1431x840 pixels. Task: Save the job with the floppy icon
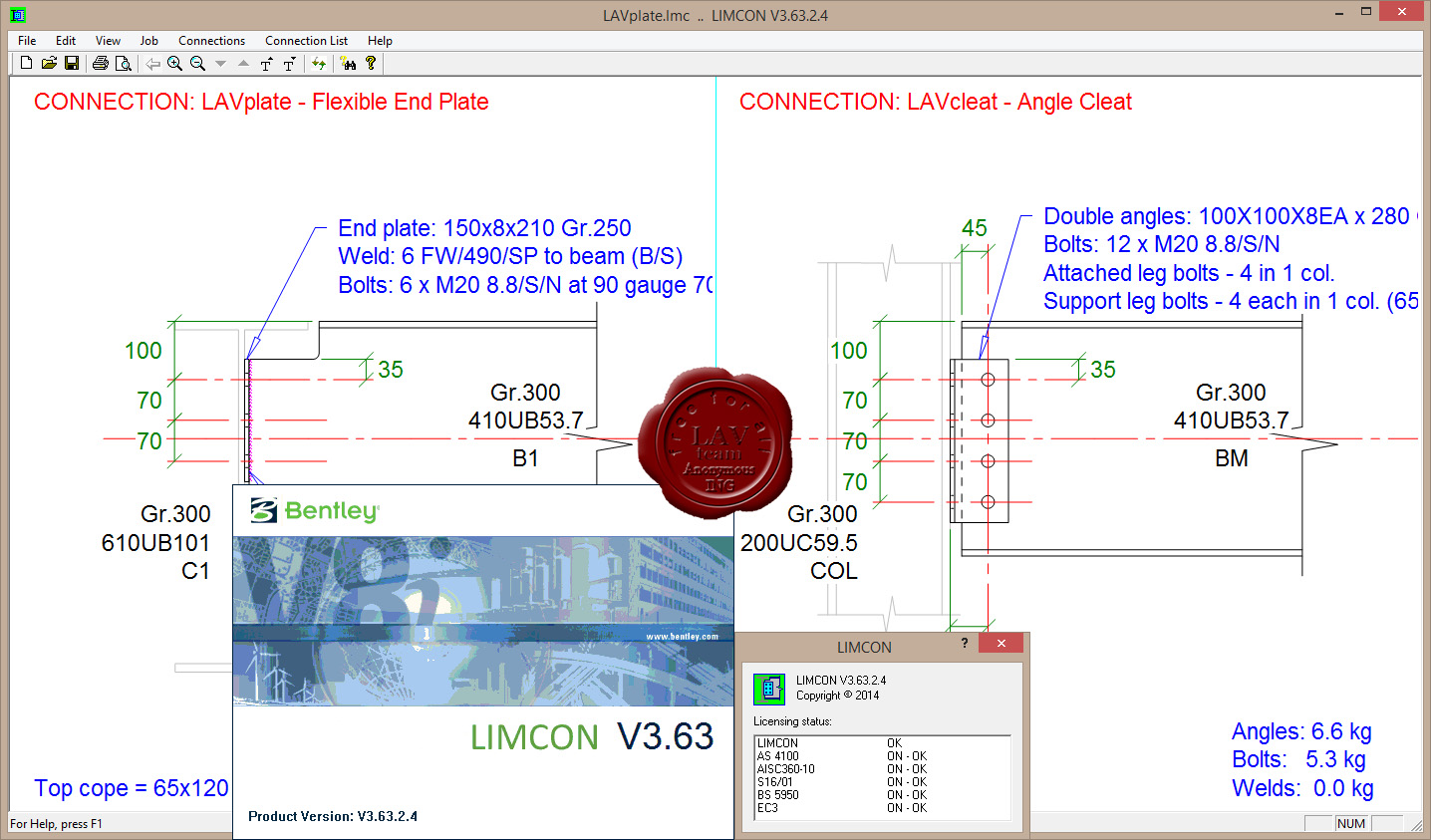[72, 63]
